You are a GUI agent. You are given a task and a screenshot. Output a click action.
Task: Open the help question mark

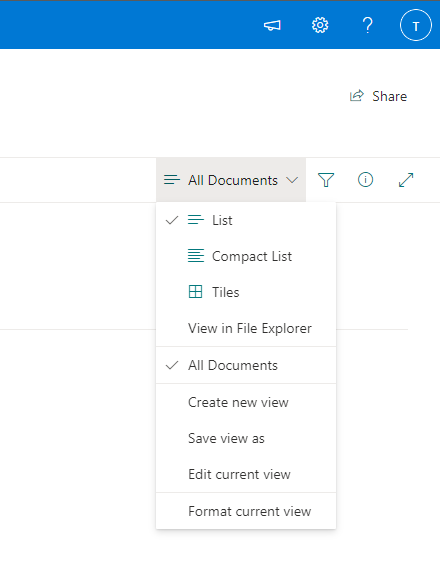[367, 26]
